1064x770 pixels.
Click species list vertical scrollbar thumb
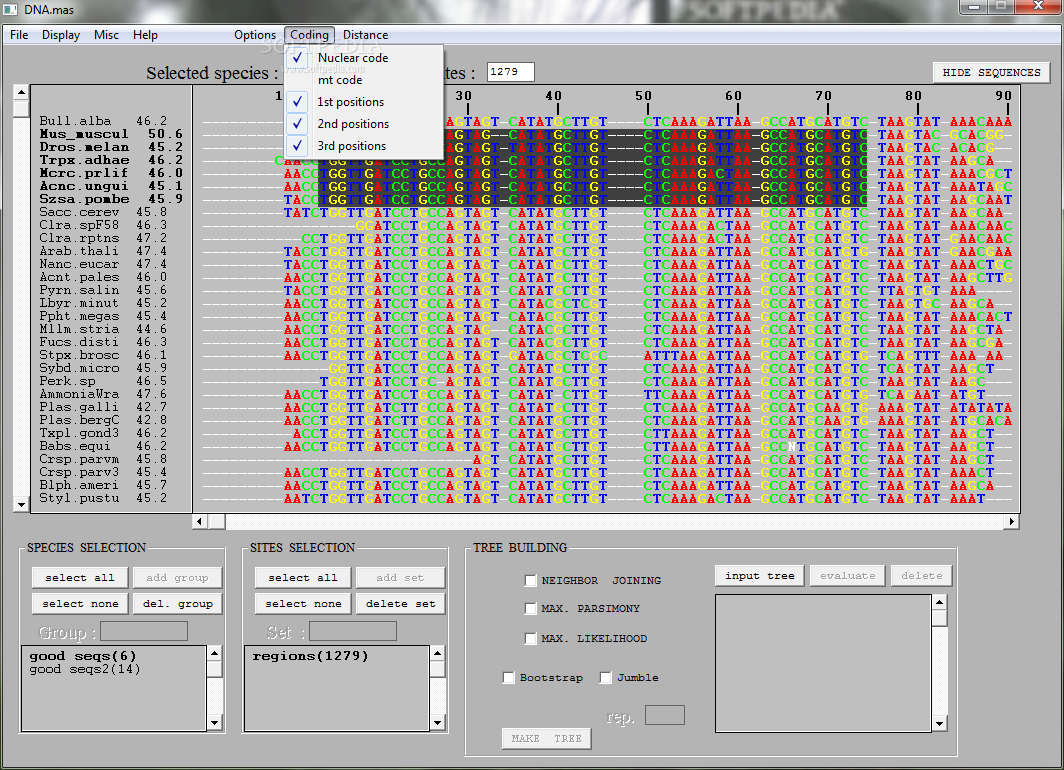[x=21, y=109]
